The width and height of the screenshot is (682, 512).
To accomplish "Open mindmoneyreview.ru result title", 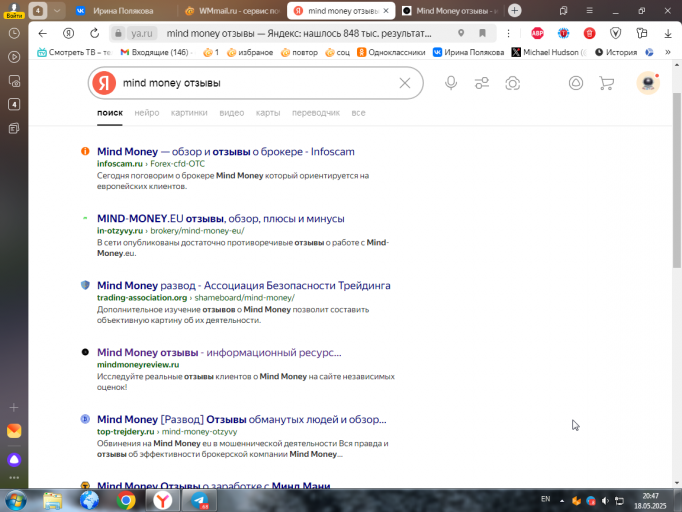I will (219, 352).
